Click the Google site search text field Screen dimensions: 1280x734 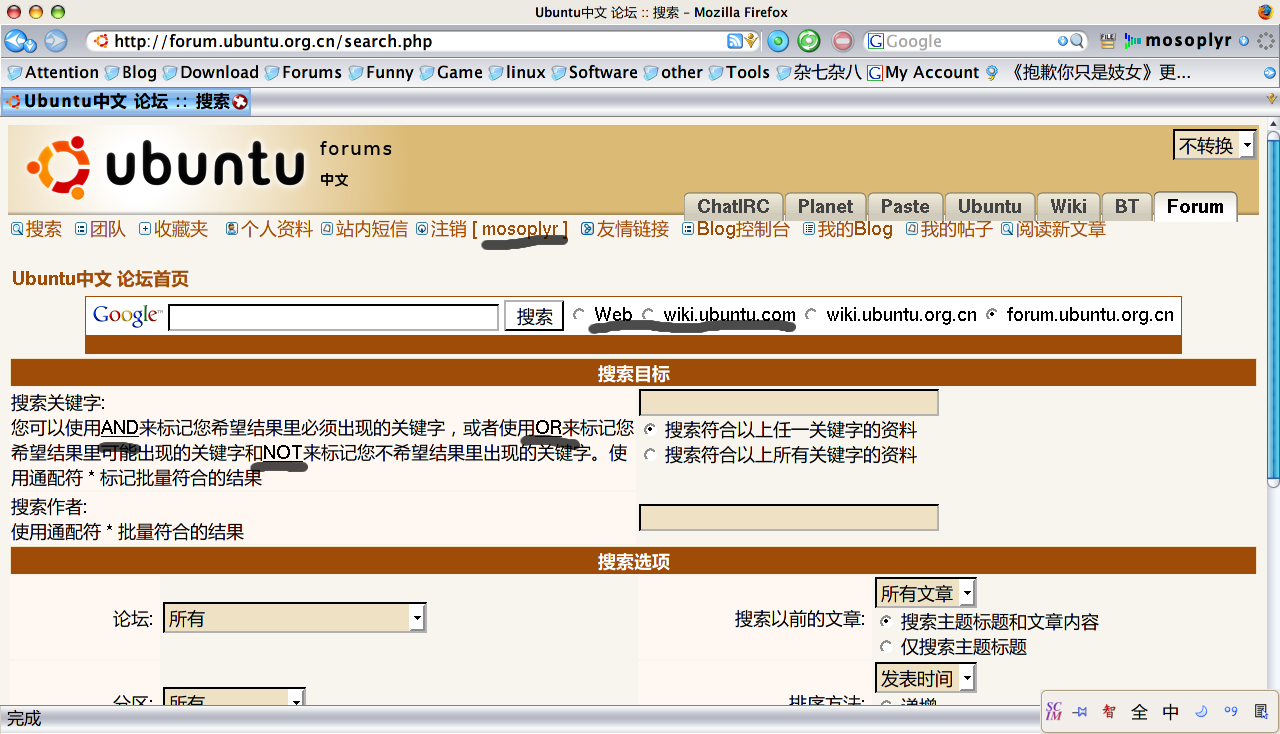(333, 317)
